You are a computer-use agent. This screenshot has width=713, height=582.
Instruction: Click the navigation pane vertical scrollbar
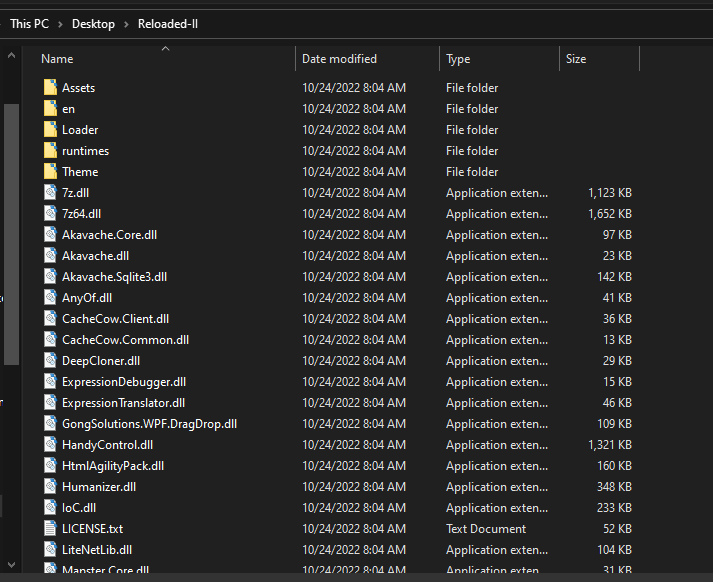11,230
